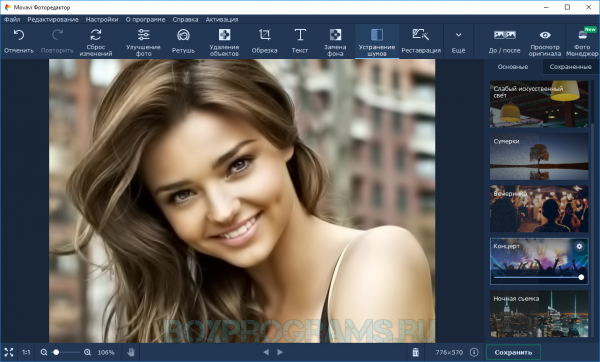The image size is (600, 362).
Task: Open the Замена фона tool
Action: (x=335, y=41)
